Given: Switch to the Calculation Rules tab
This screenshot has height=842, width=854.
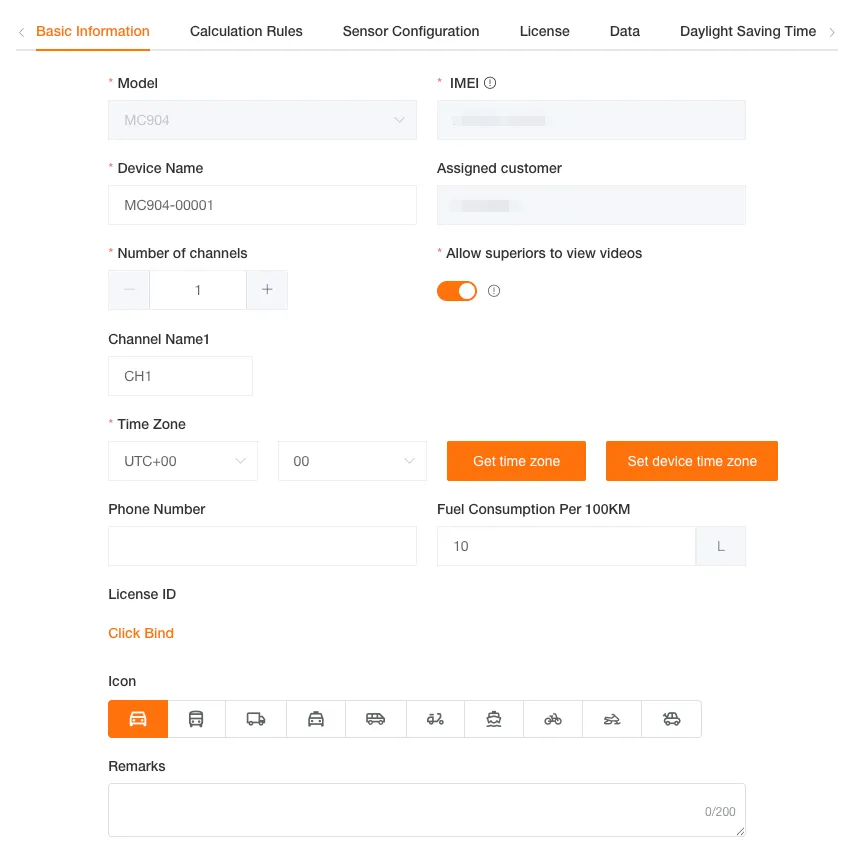Looking at the screenshot, I should pyautogui.click(x=246, y=31).
